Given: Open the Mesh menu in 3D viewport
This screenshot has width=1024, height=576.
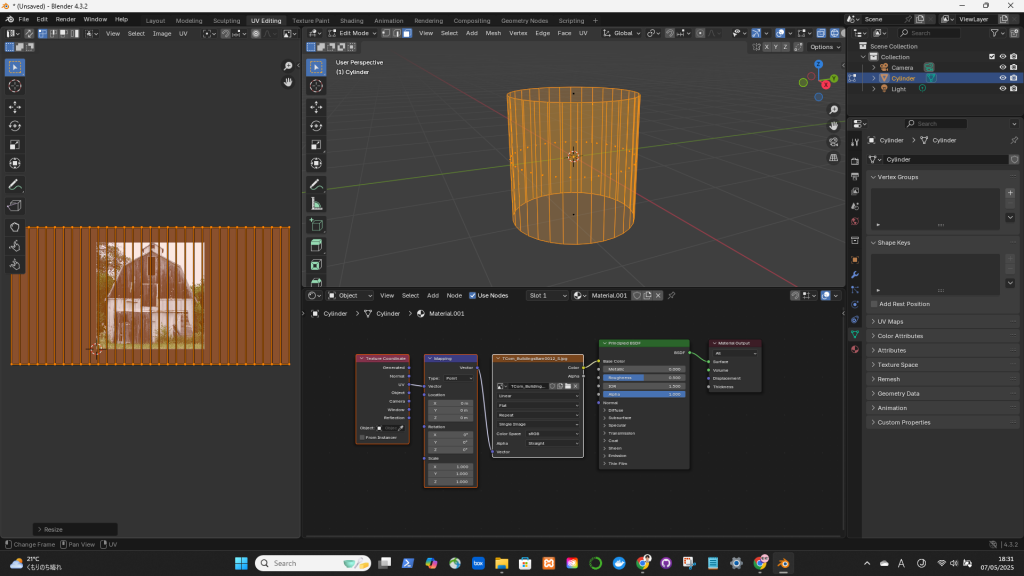Looking at the screenshot, I should (x=493, y=33).
